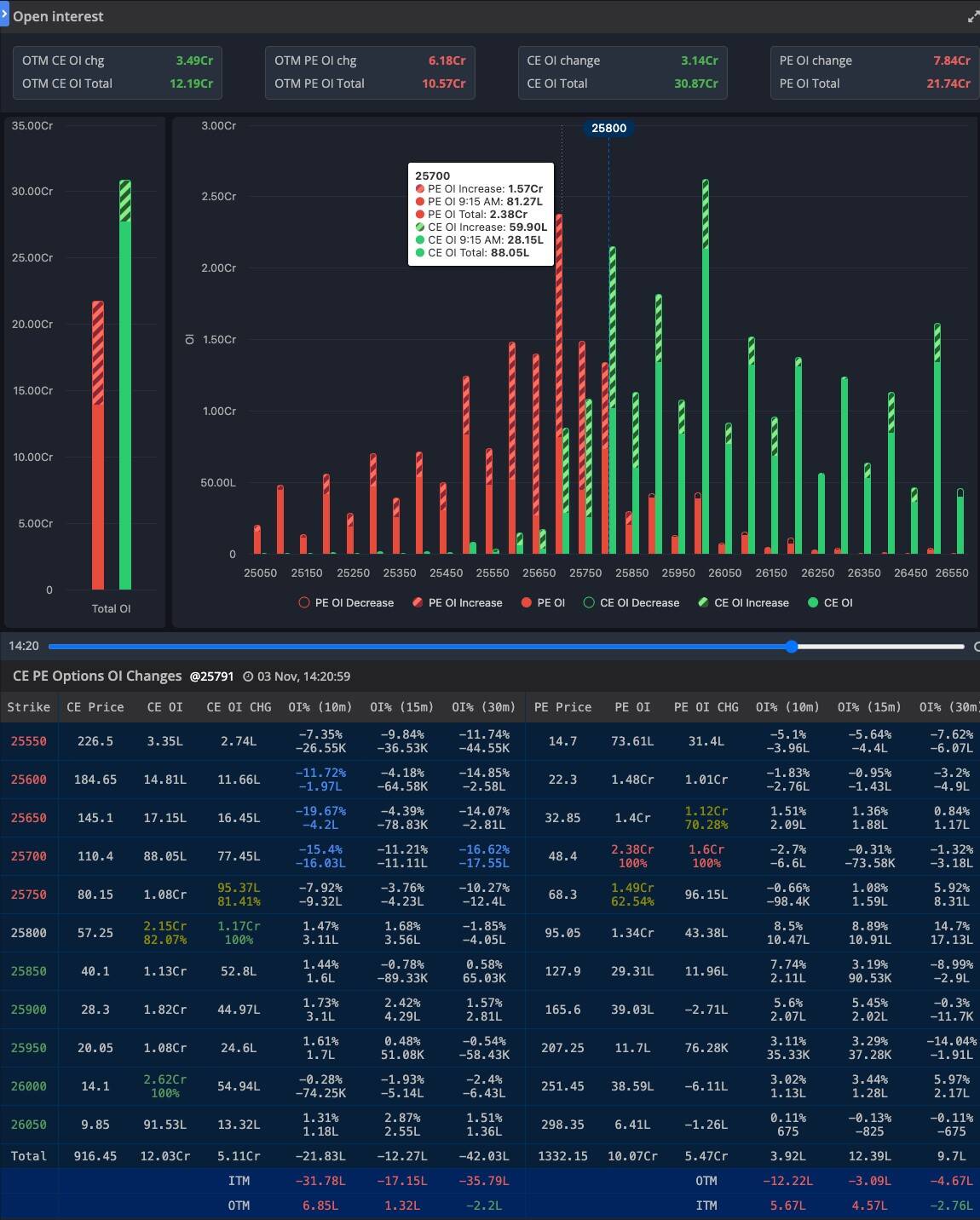Click the green CE OI legend dot
980x1220 pixels.
813,602
